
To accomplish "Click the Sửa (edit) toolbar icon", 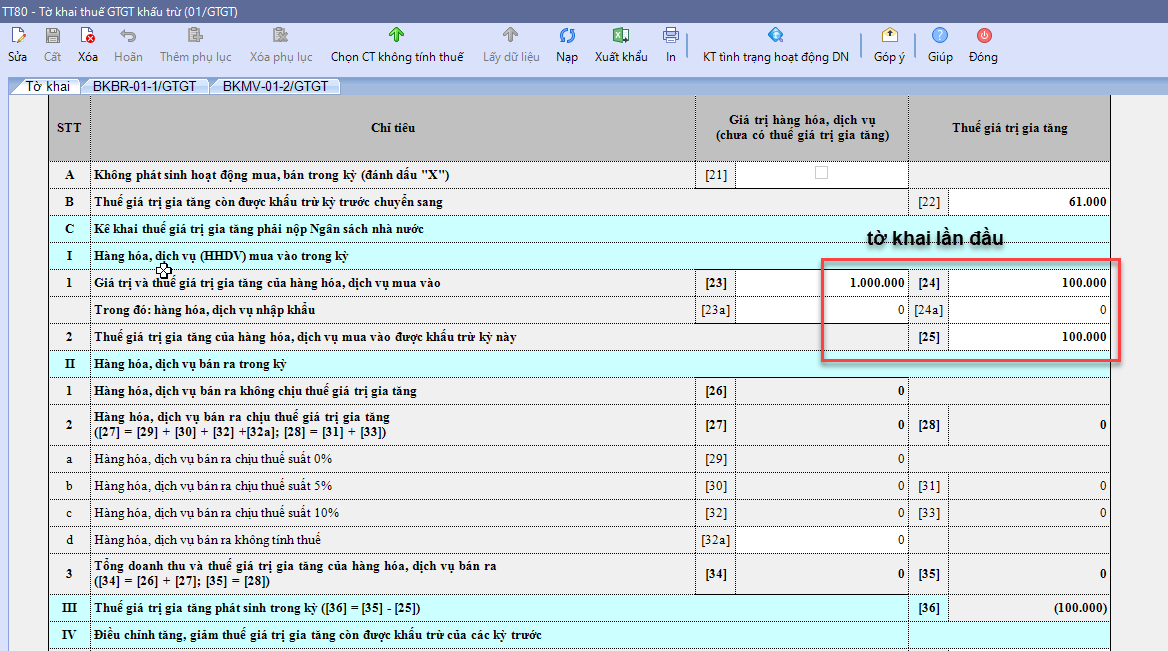I will (x=18, y=36).
